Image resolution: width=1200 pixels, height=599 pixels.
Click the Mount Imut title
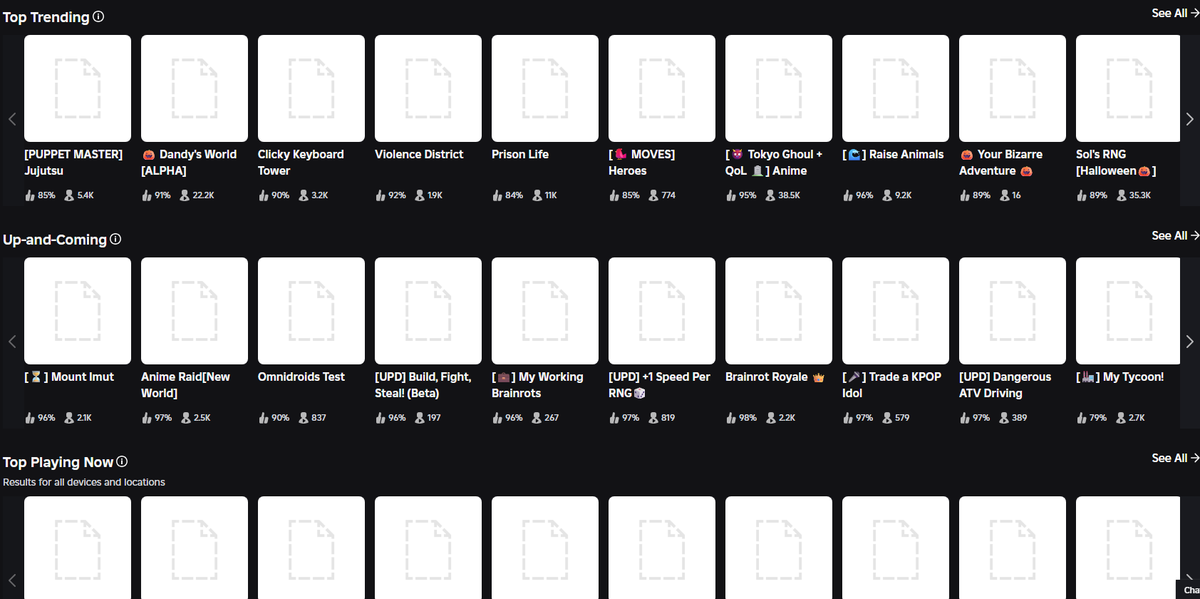(69, 377)
